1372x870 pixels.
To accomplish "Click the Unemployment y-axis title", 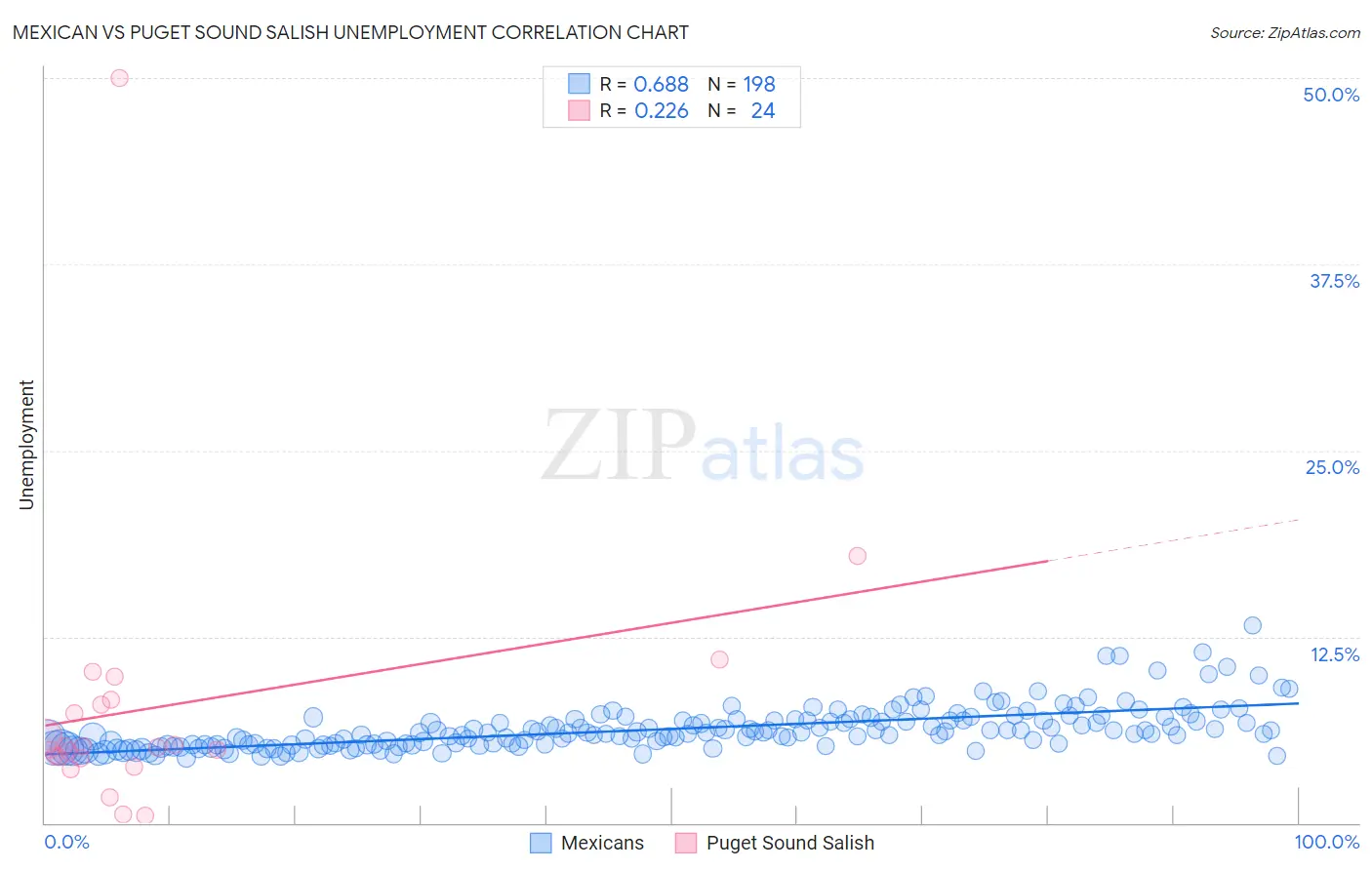I will coord(26,445).
